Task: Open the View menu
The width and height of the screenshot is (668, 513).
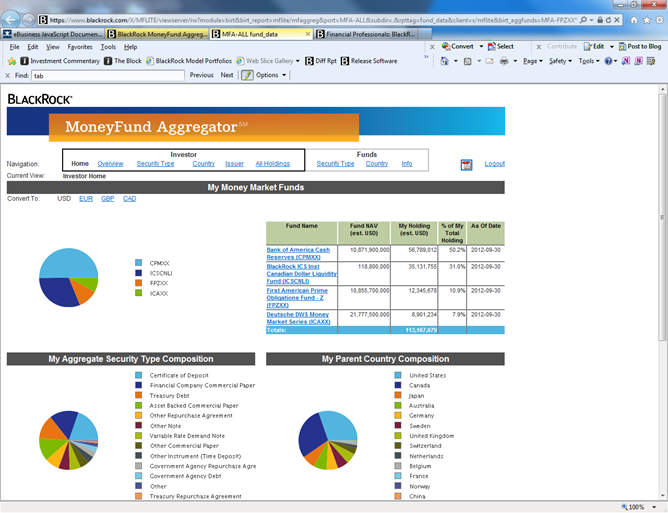Action: (53, 47)
